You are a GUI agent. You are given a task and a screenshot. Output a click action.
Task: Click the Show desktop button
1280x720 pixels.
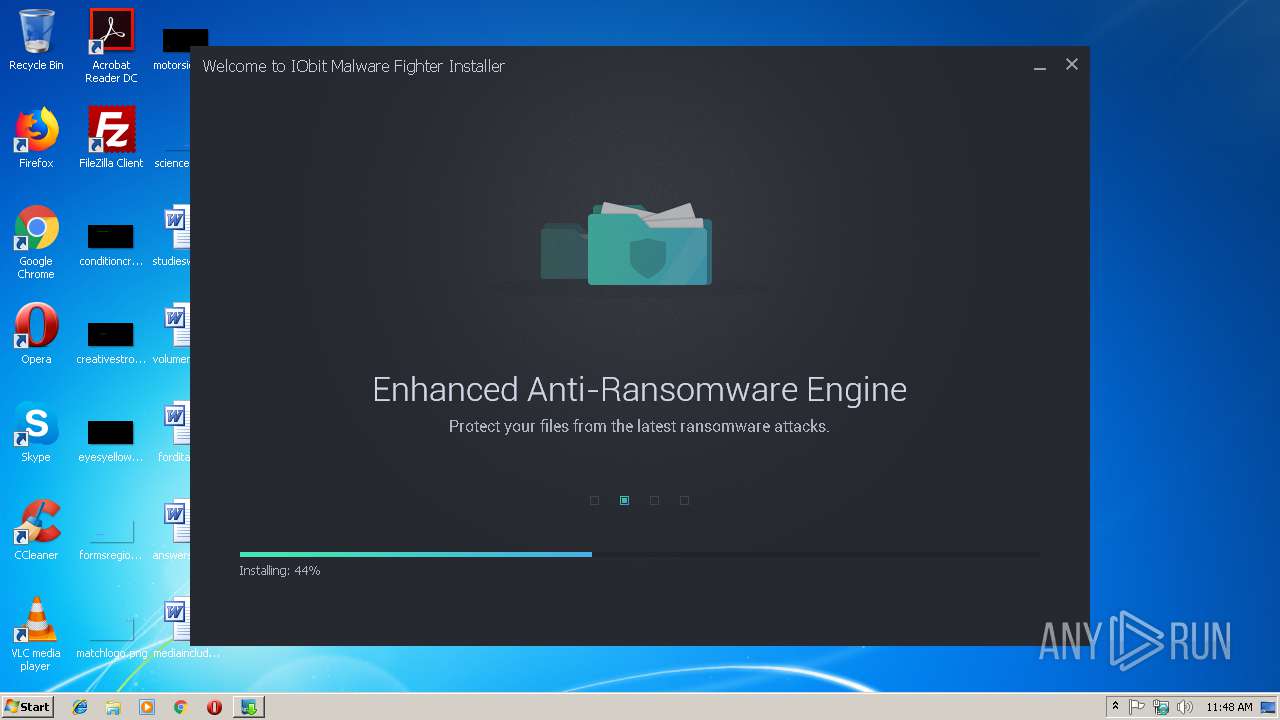point(1269,707)
